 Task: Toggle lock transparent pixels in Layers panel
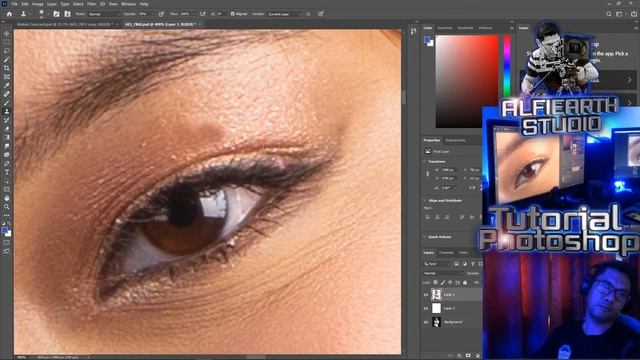pyautogui.click(x=436, y=282)
